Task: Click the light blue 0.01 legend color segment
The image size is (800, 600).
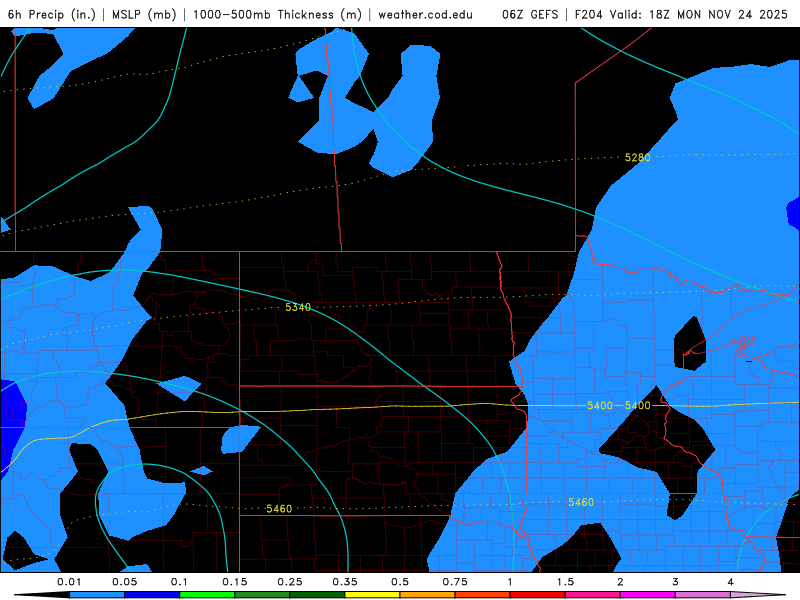Action: [x=97, y=595]
